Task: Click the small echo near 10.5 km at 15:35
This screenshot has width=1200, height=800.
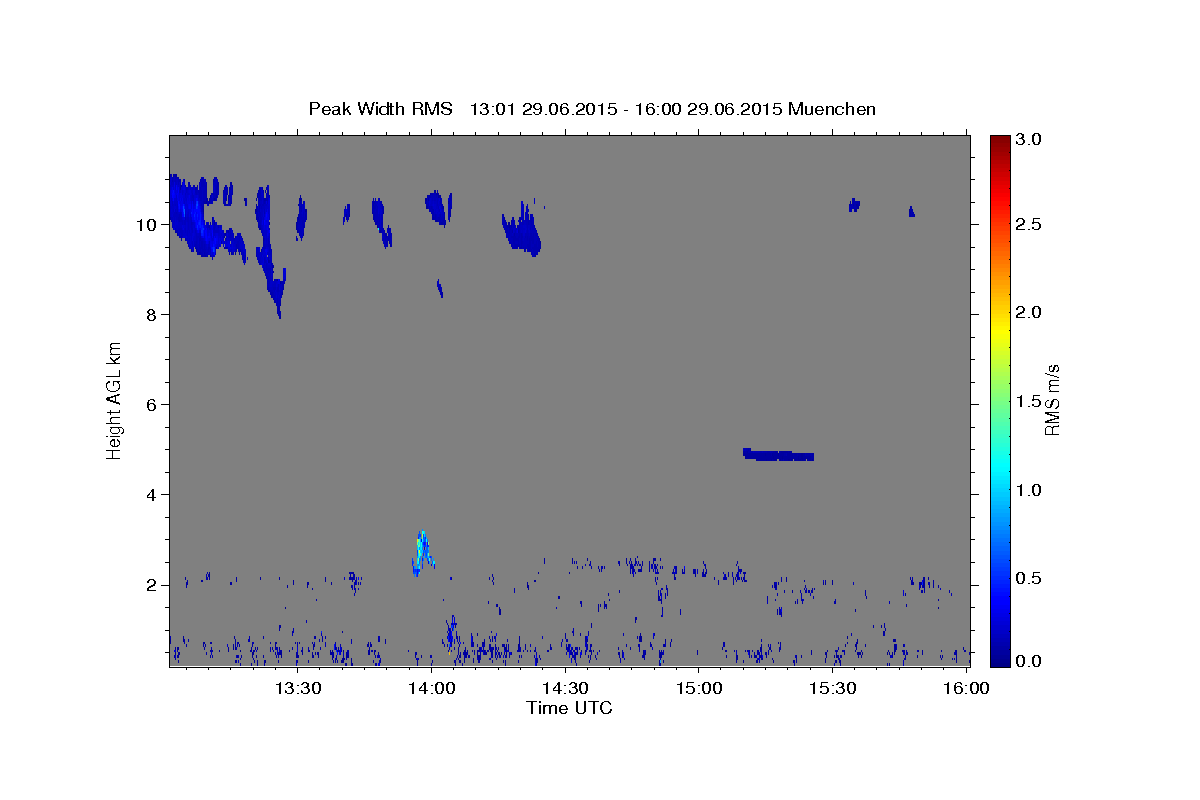Action: coord(854,205)
